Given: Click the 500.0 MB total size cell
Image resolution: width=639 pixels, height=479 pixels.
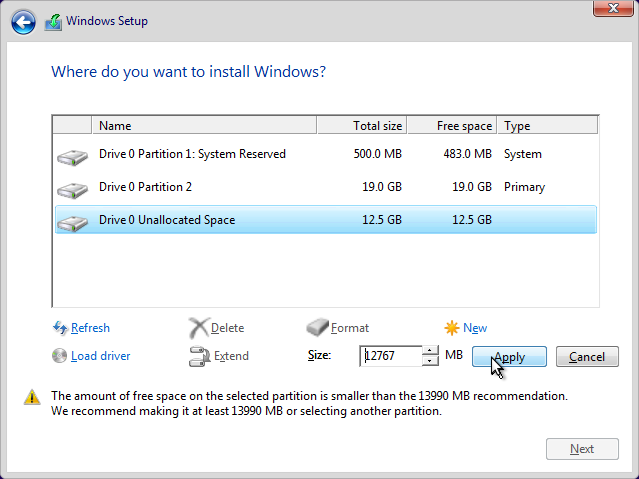Looking at the screenshot, I should coord(377,154).
